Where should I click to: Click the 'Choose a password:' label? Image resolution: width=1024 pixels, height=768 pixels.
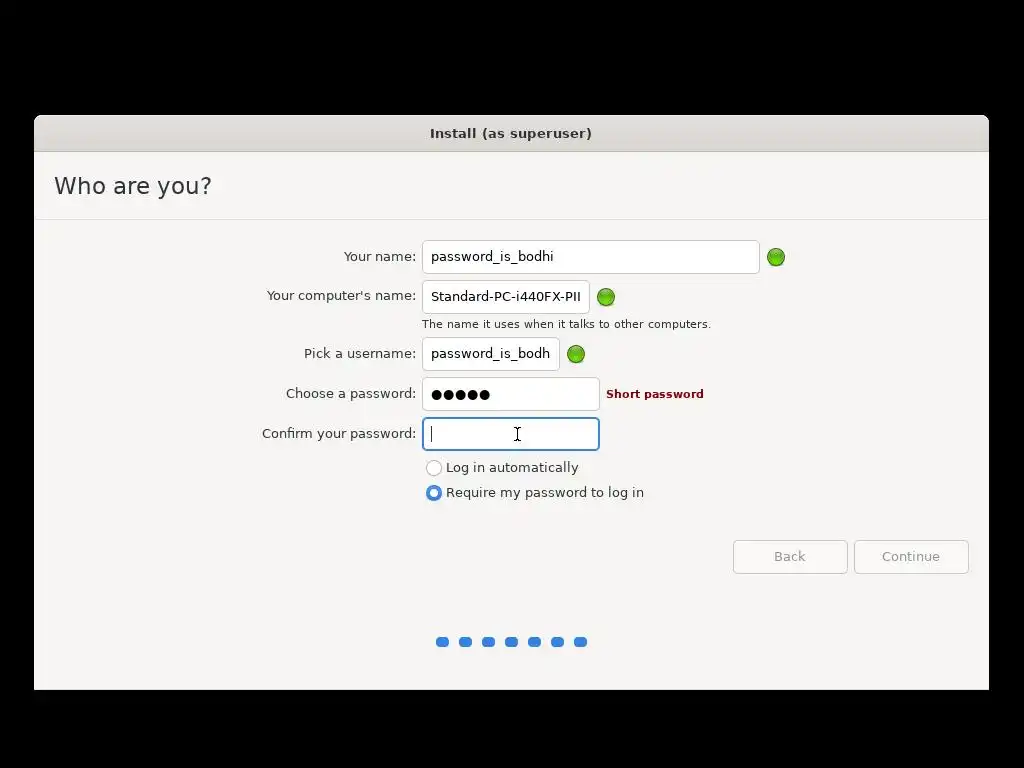[351, 394]
